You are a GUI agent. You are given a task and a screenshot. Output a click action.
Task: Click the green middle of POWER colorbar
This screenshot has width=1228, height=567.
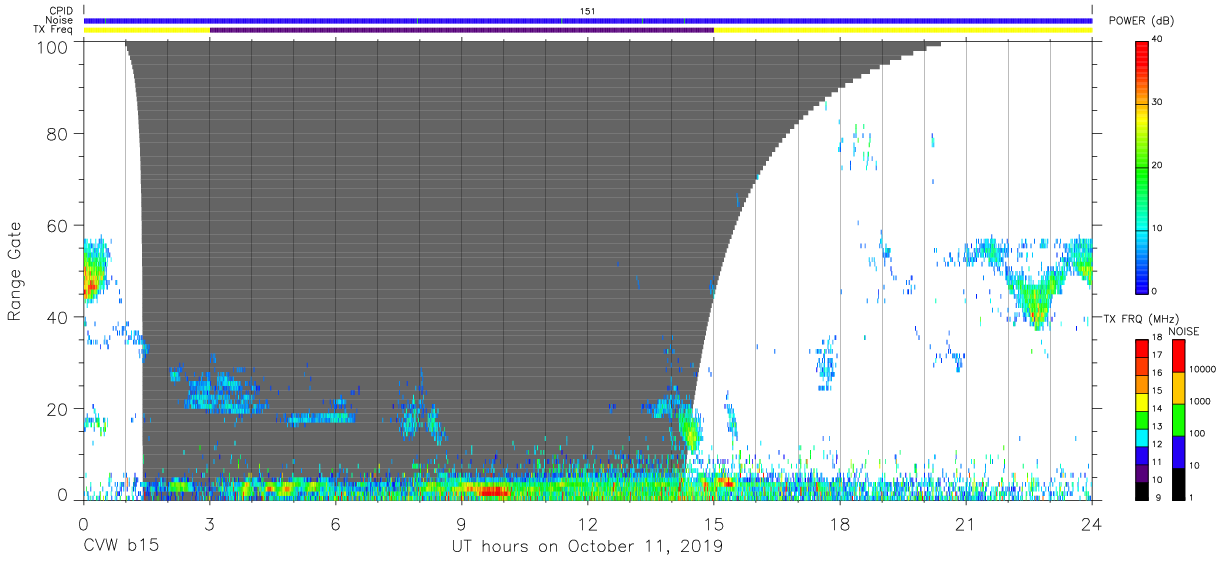[1143, 165]
